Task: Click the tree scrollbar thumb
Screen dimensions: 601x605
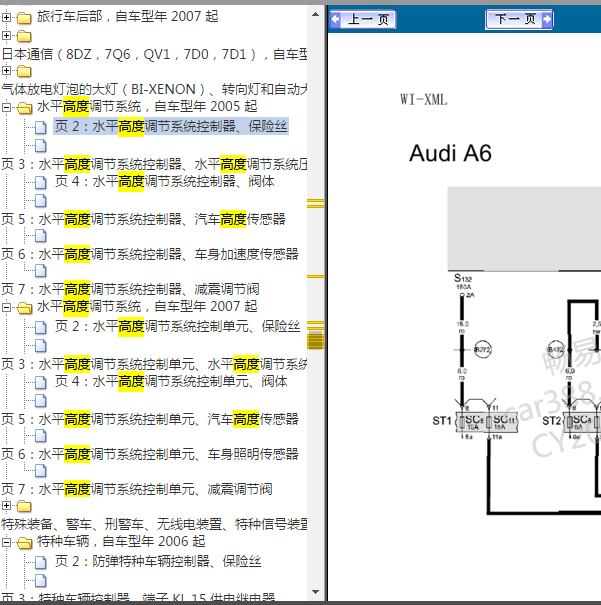Action: (x=316, y=340)
